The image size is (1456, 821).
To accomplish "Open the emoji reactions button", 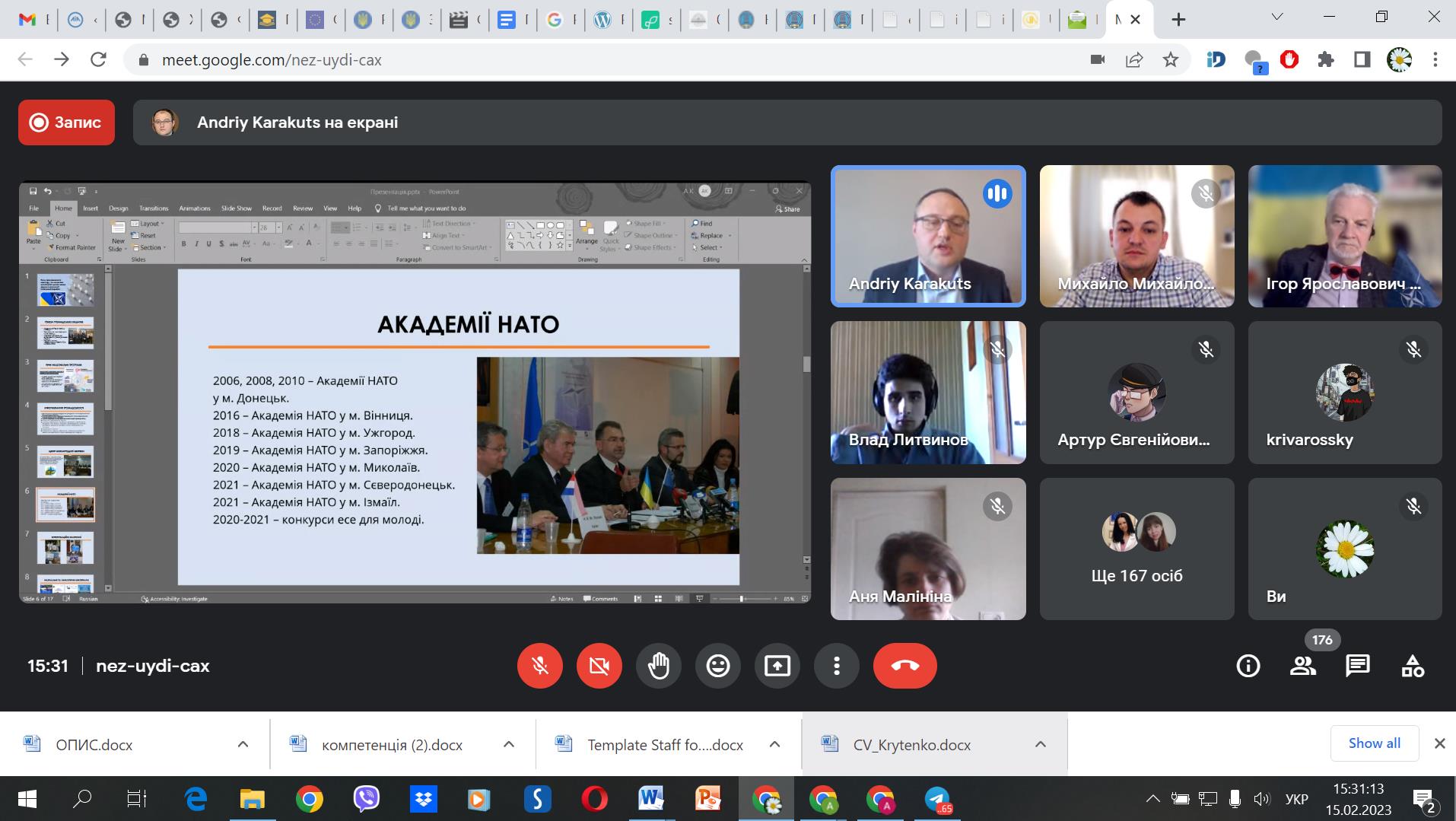I will click(718, 666).
